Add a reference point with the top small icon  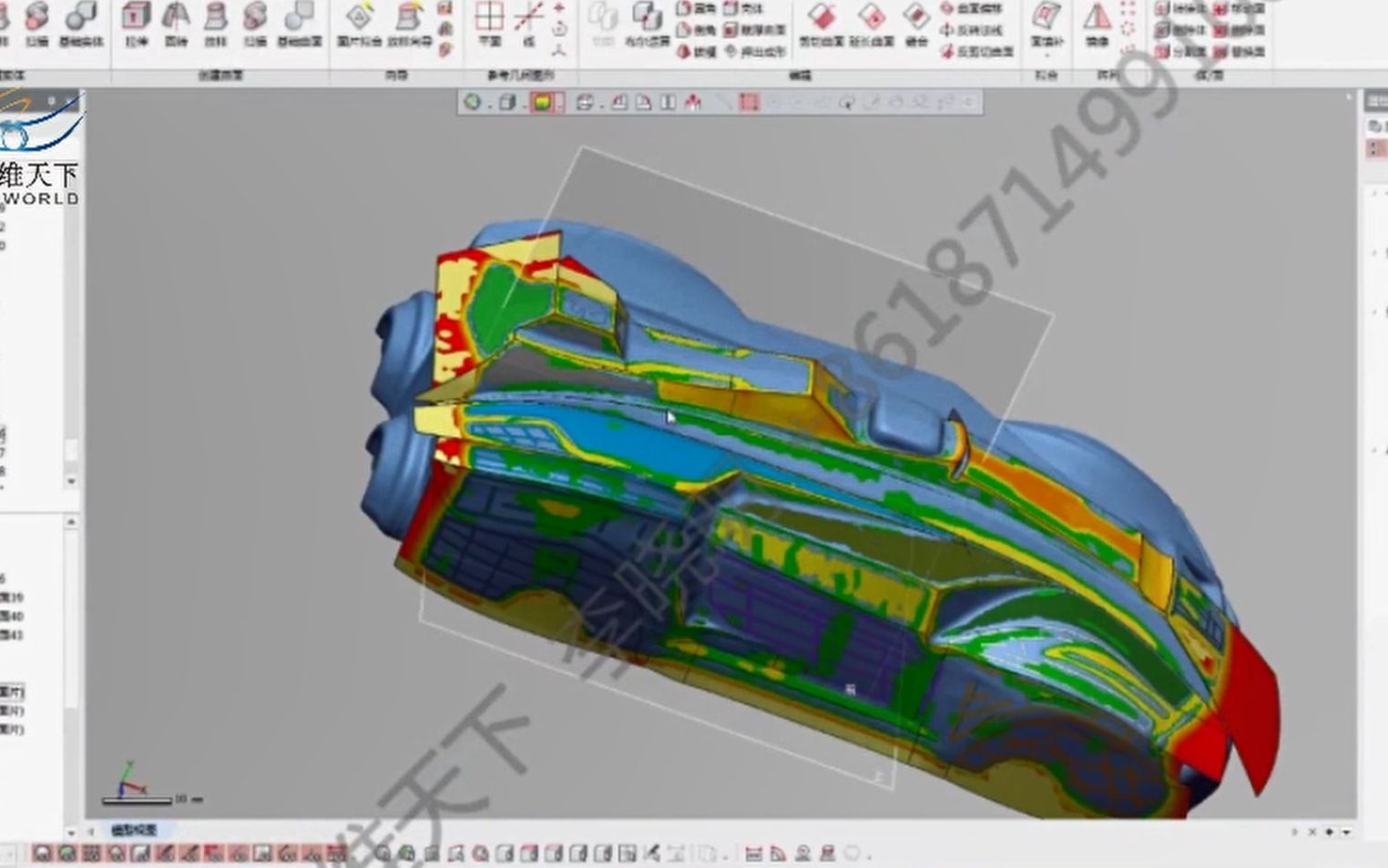pos(559,7)
